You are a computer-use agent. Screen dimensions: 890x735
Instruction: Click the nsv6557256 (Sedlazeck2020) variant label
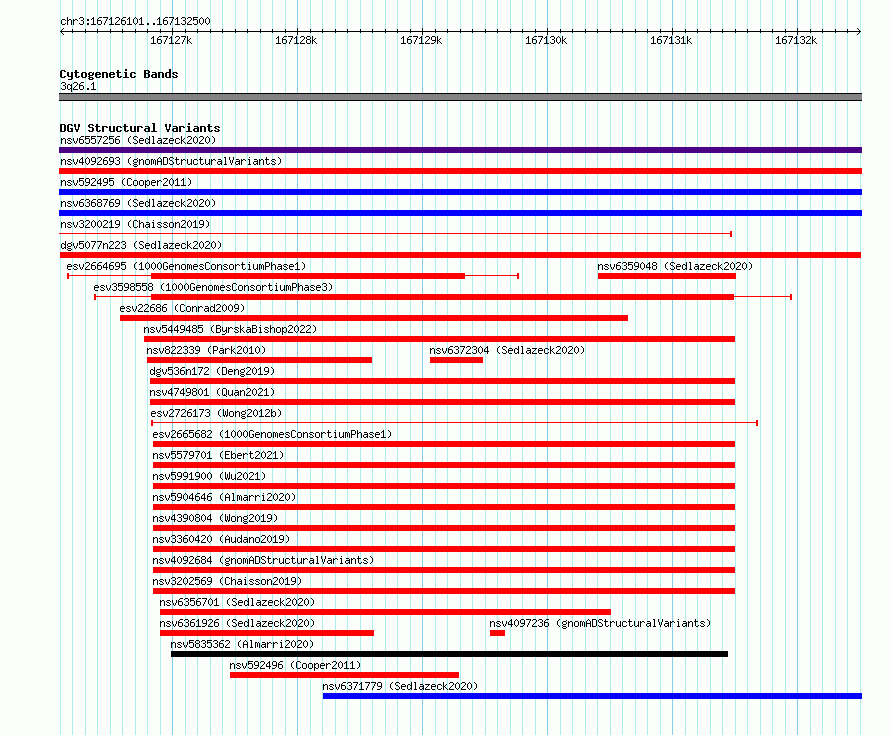point(138,140)
